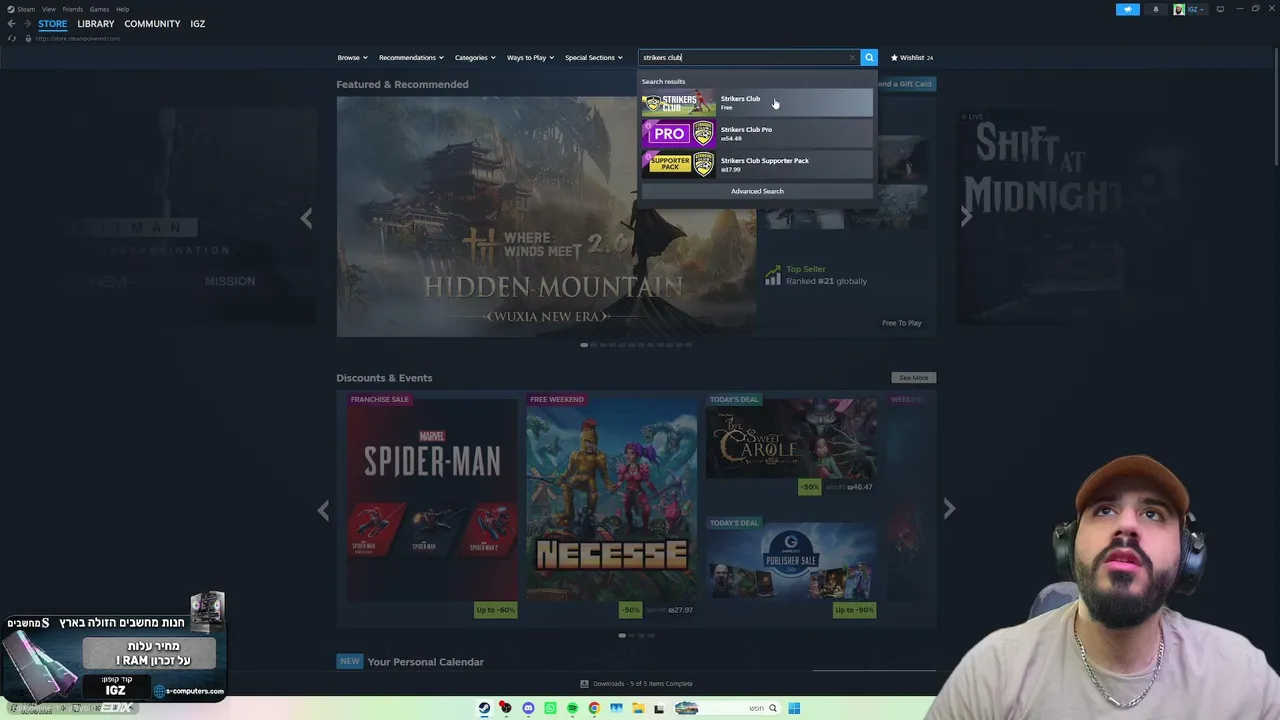Expand the Recommendations dropdown
This screenshot has width=1280, height=720.
tap(411, 58)
